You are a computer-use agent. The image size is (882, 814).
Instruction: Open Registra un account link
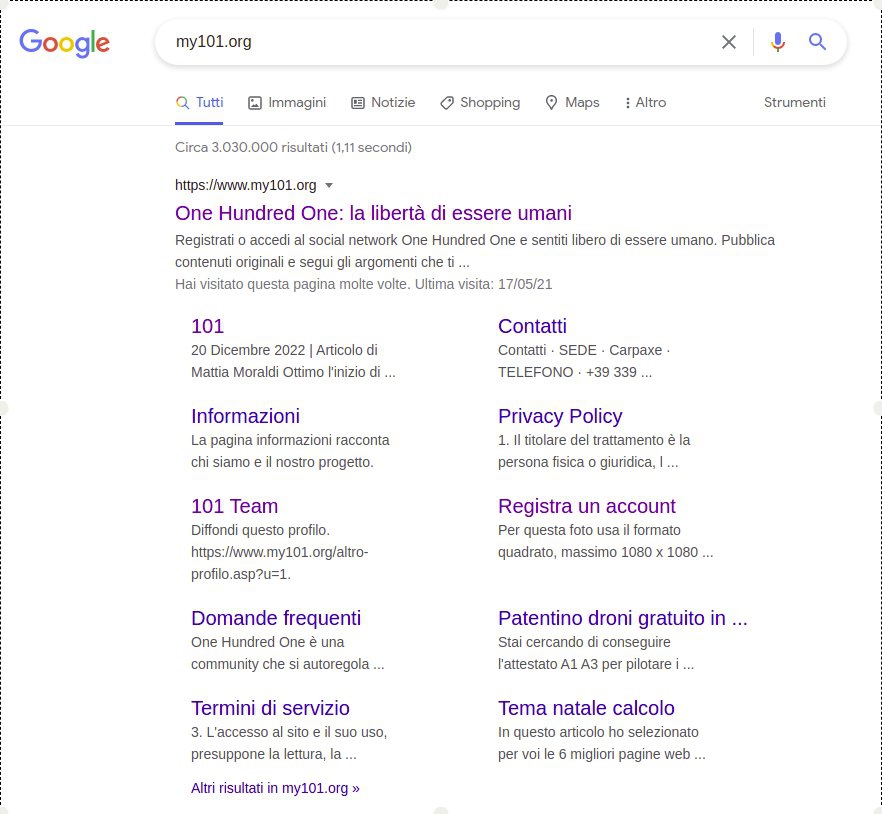click(586, 506)
